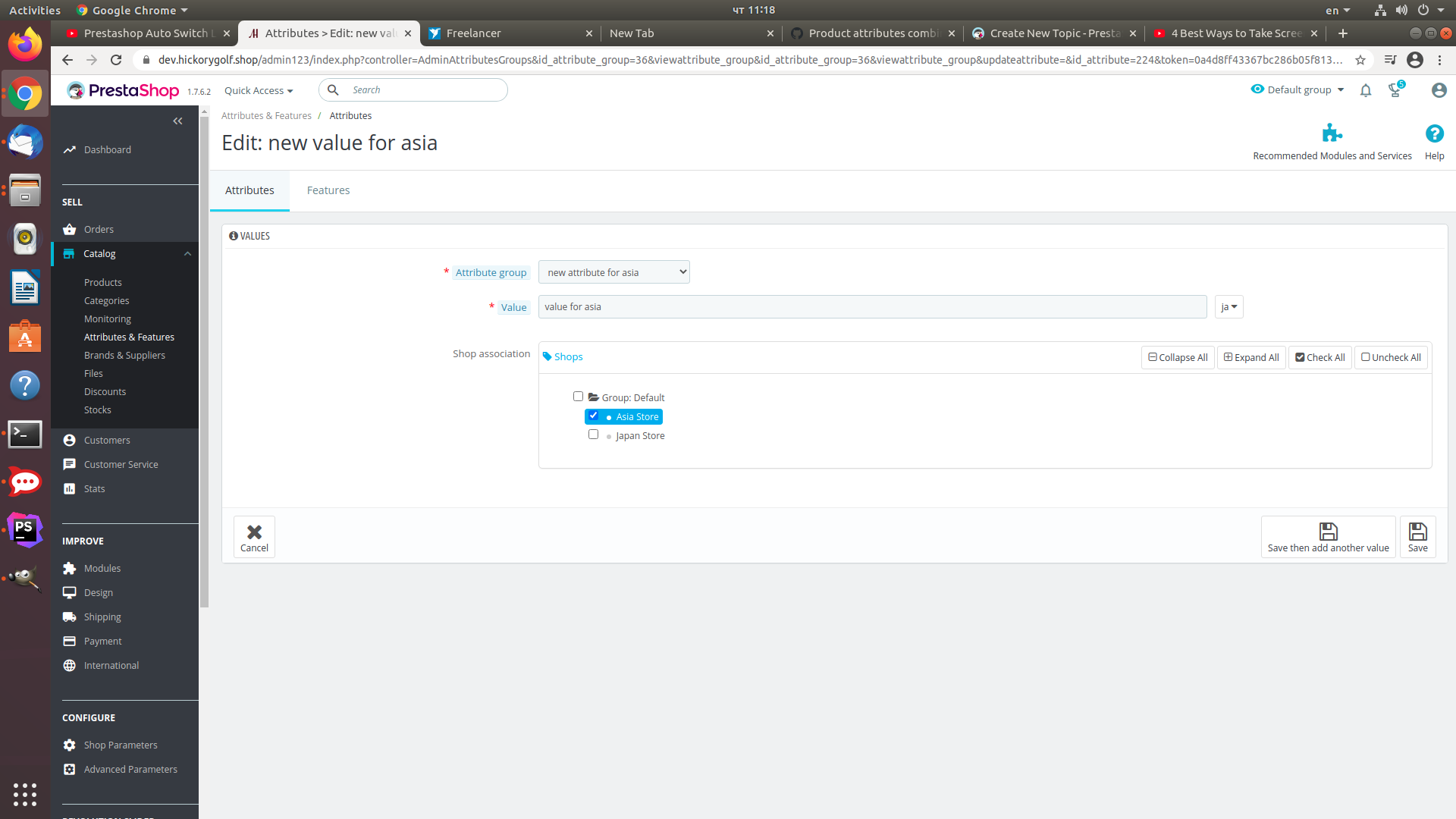The height and width of the screenshot is (819, 1456).
Task: Open GIMP from the dock
Action: (x=25, y=579)
